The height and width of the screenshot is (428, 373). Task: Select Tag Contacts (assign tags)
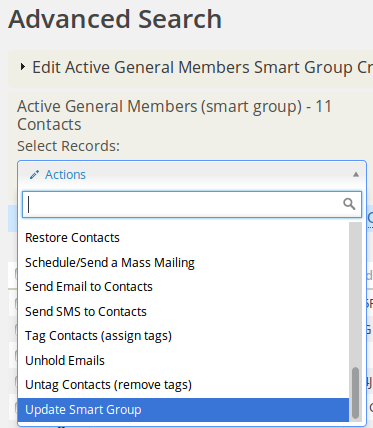pos(183,336)
